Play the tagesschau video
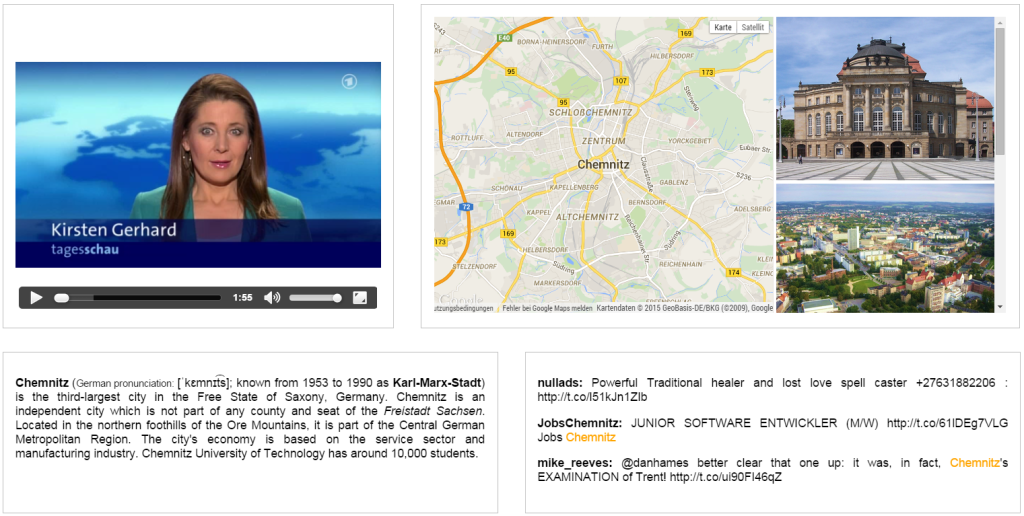Screen dimensions: 1024x516 pos(36,298)
